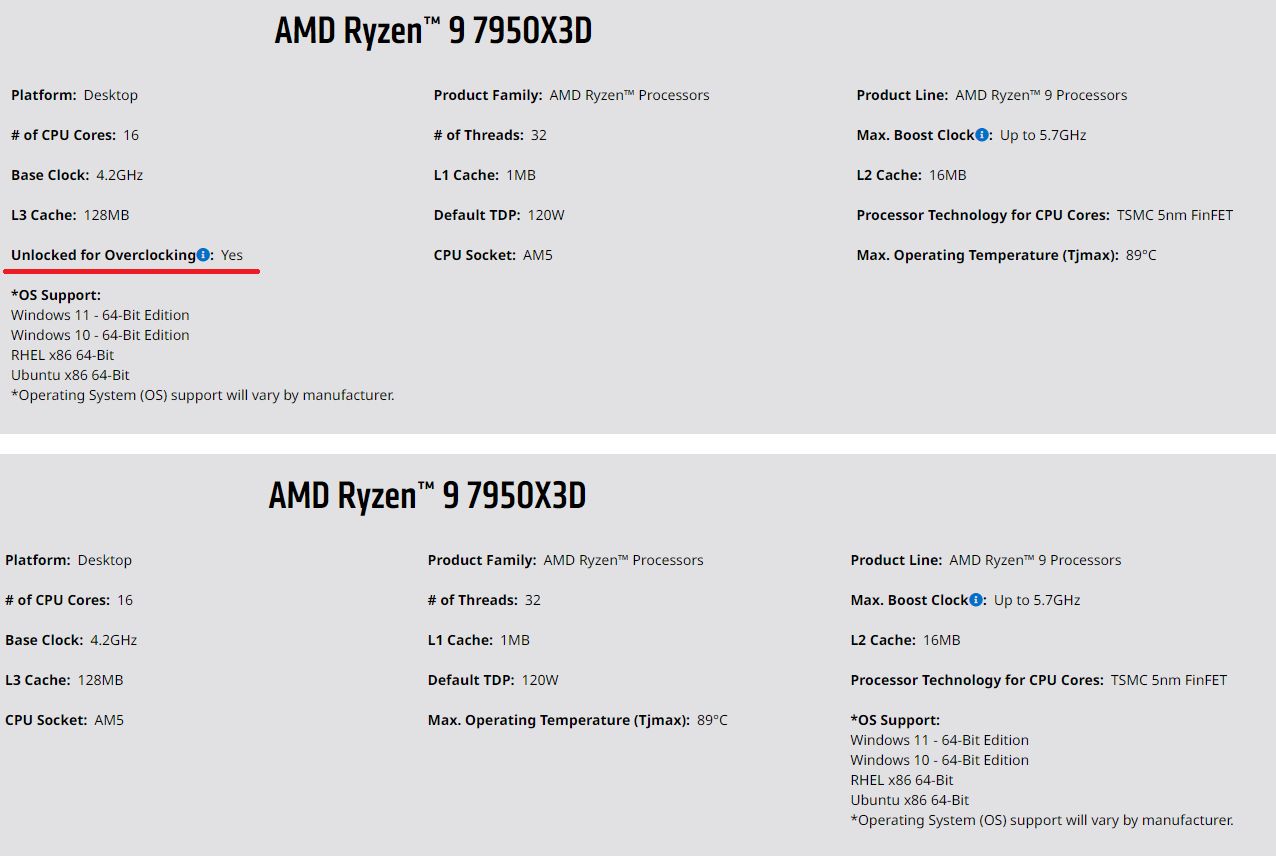Select 'L2 Cache: 16MB' in upper spec sheet
The width and height of the screenshot is (1276, 856).
click(x=911, y=175)
